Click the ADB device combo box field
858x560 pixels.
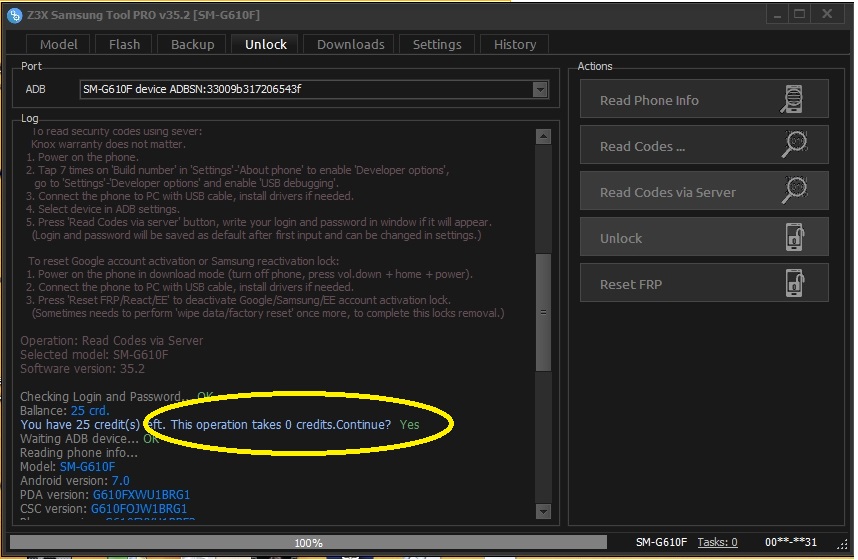tap(314, 89)
